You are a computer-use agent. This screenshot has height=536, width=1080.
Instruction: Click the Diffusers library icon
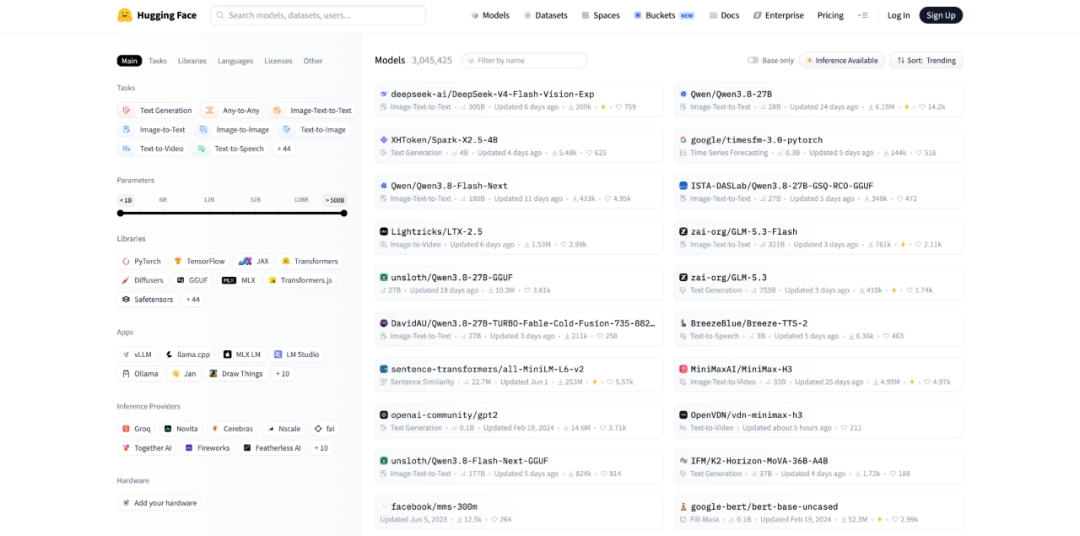pos(126,280)
